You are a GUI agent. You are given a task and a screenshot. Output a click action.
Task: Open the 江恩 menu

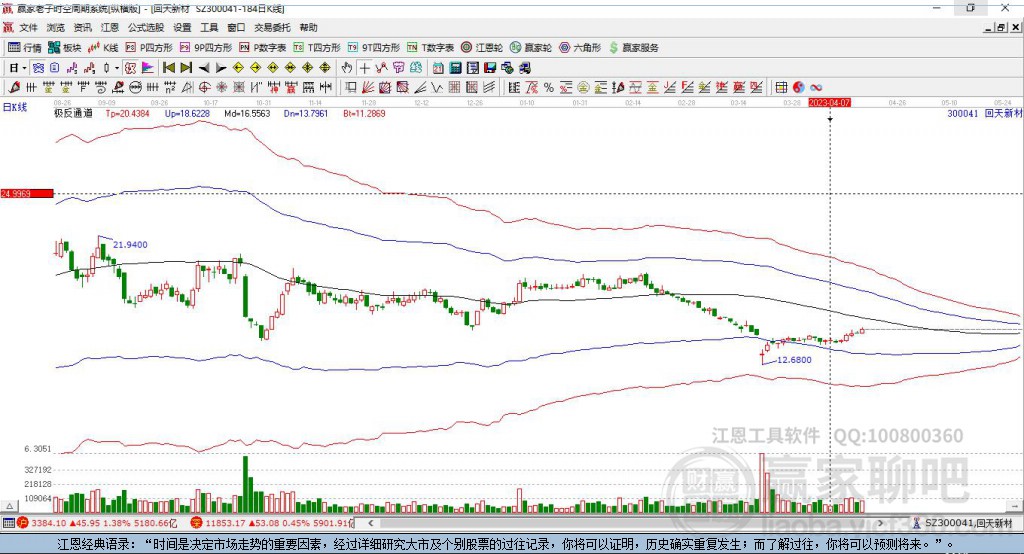(110, 27)
